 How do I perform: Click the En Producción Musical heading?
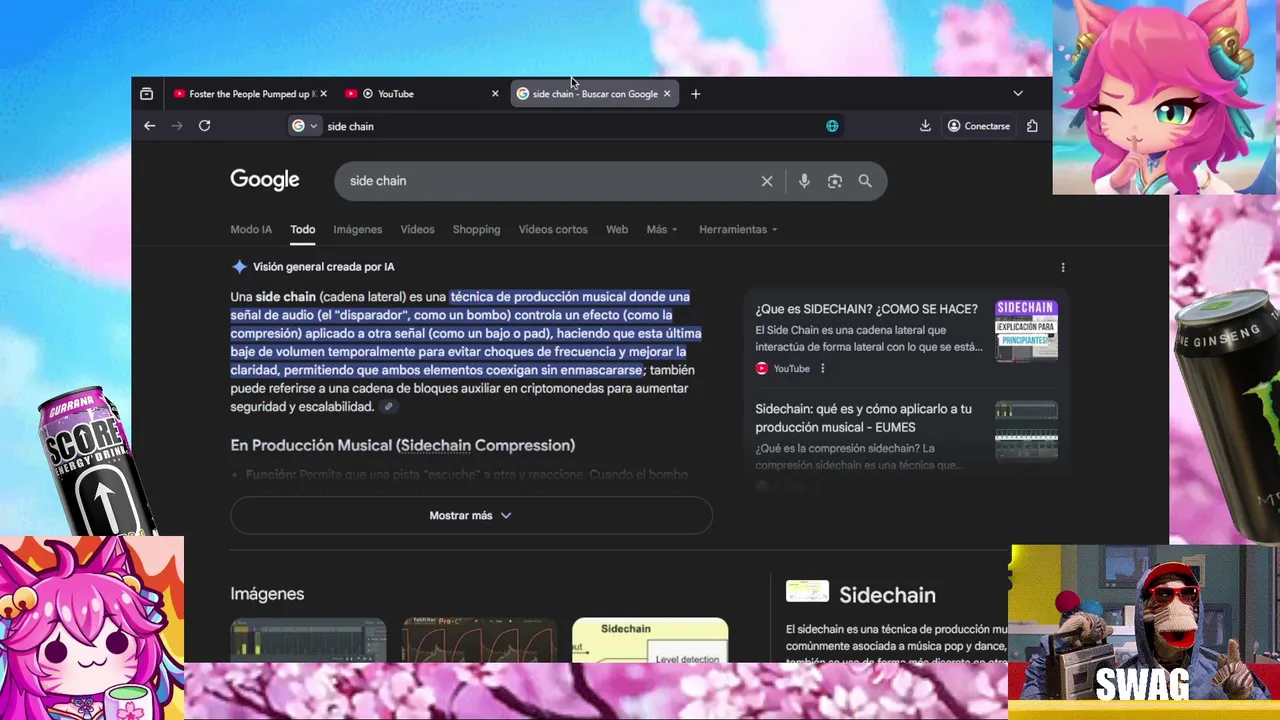click(403, 445)
